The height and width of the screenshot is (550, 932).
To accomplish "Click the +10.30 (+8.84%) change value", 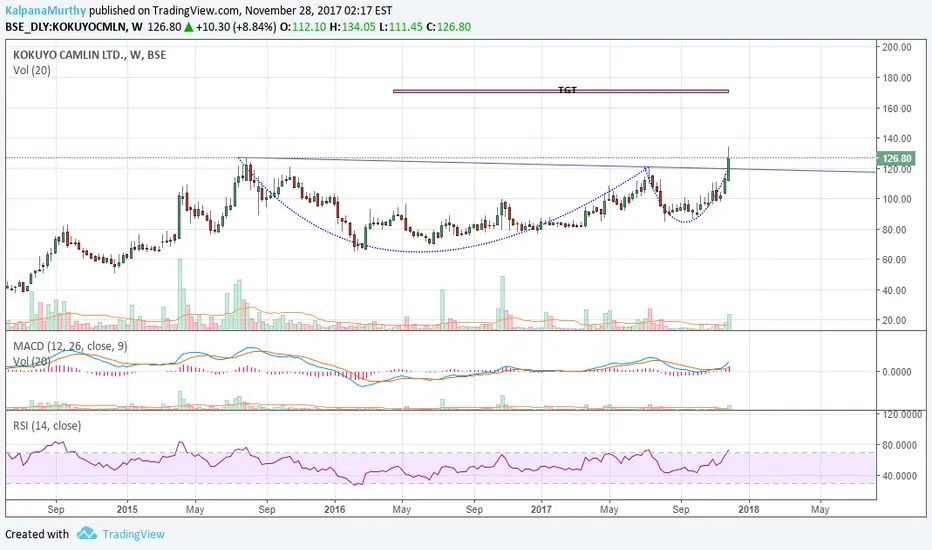I will tap(236, 27).
